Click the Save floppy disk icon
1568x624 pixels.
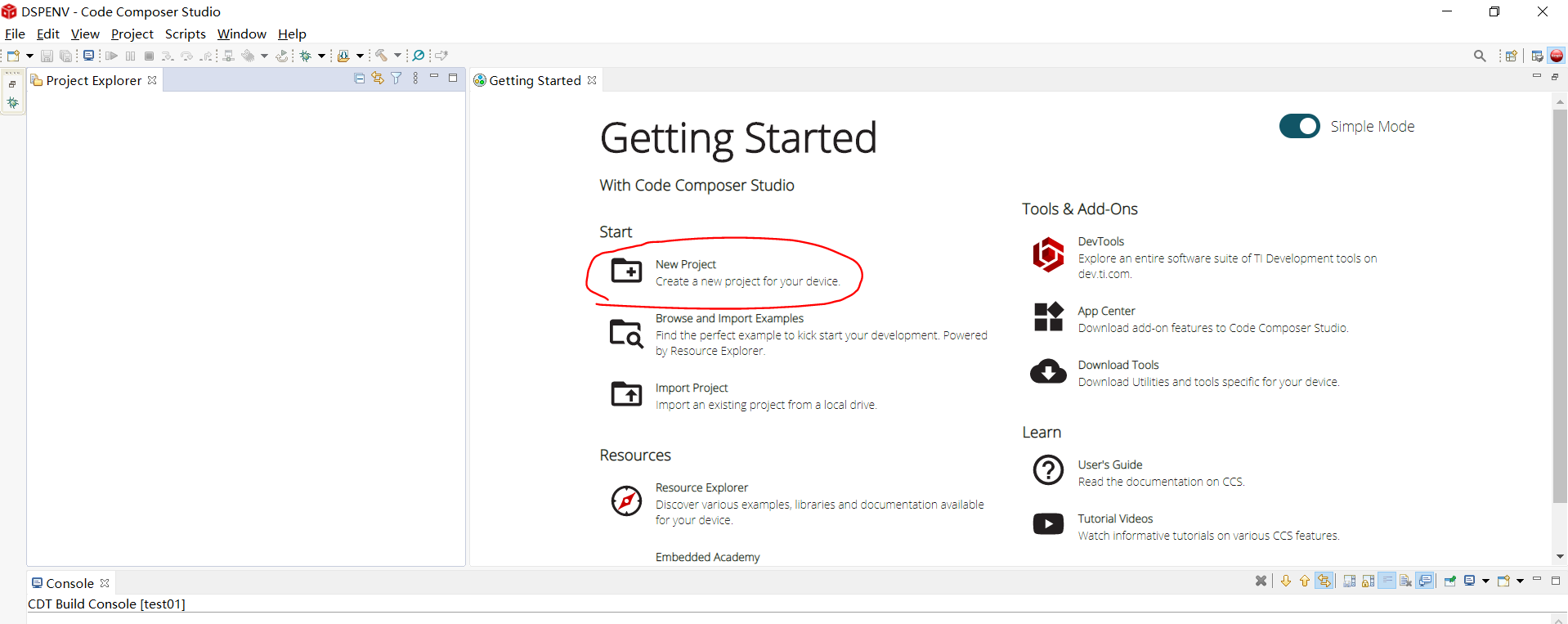click(x=47, y=56)
